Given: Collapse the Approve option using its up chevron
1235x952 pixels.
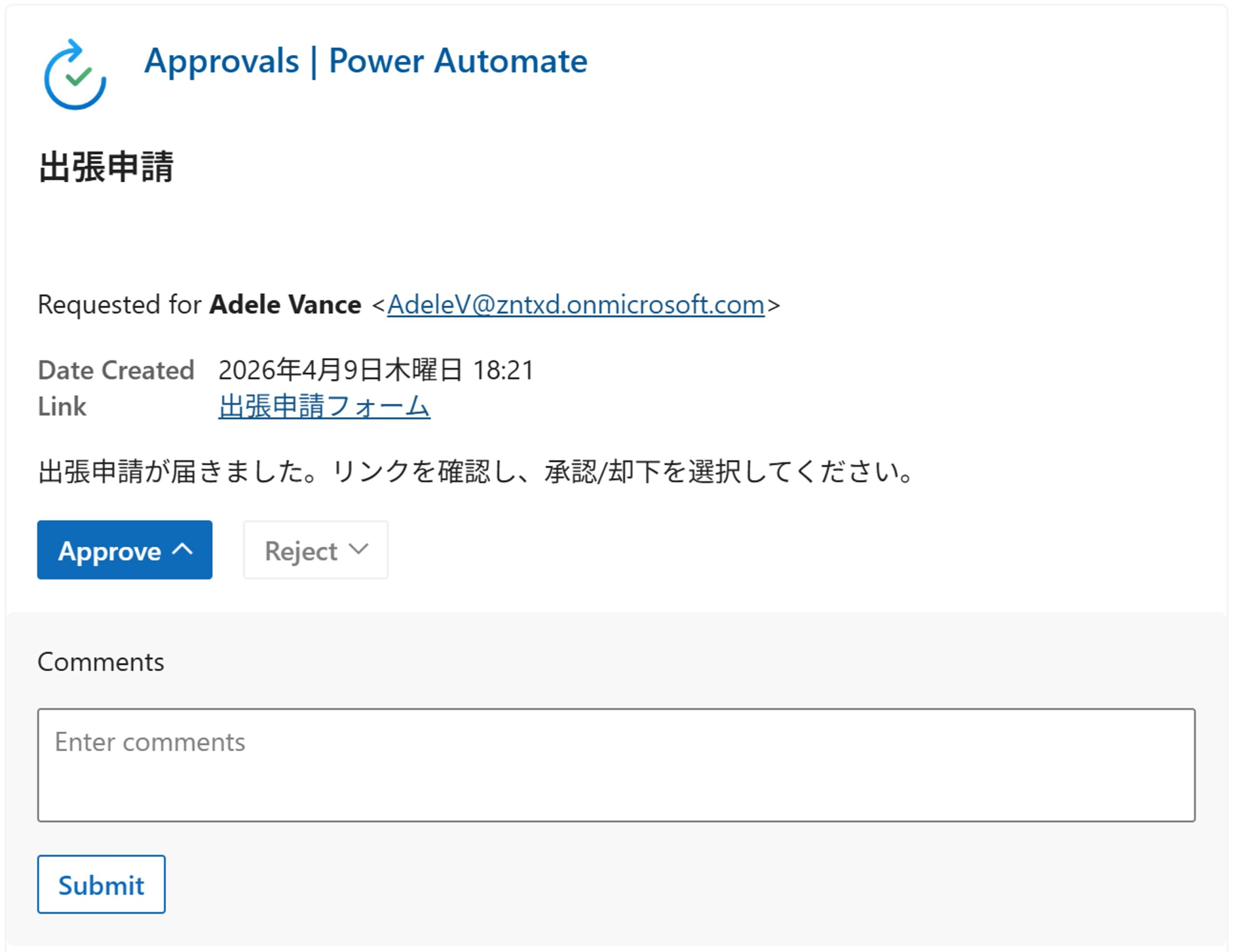Looking at the screenshot, I should click(183, 549).
